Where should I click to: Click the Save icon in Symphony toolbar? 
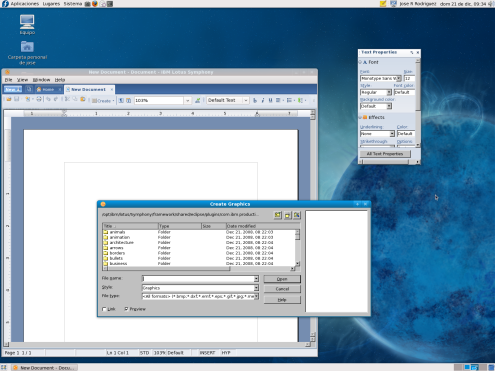point(16,99)
